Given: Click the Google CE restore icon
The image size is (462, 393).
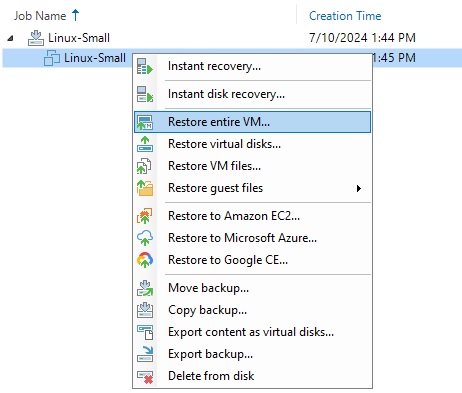Looking at the screenshot, I should [145, 260].
